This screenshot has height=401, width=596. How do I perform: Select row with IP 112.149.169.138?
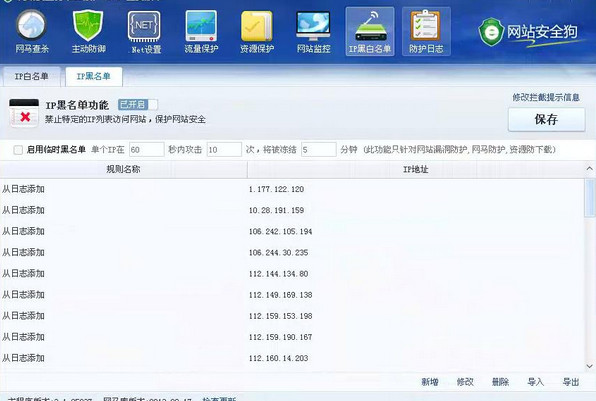[292, 295]
